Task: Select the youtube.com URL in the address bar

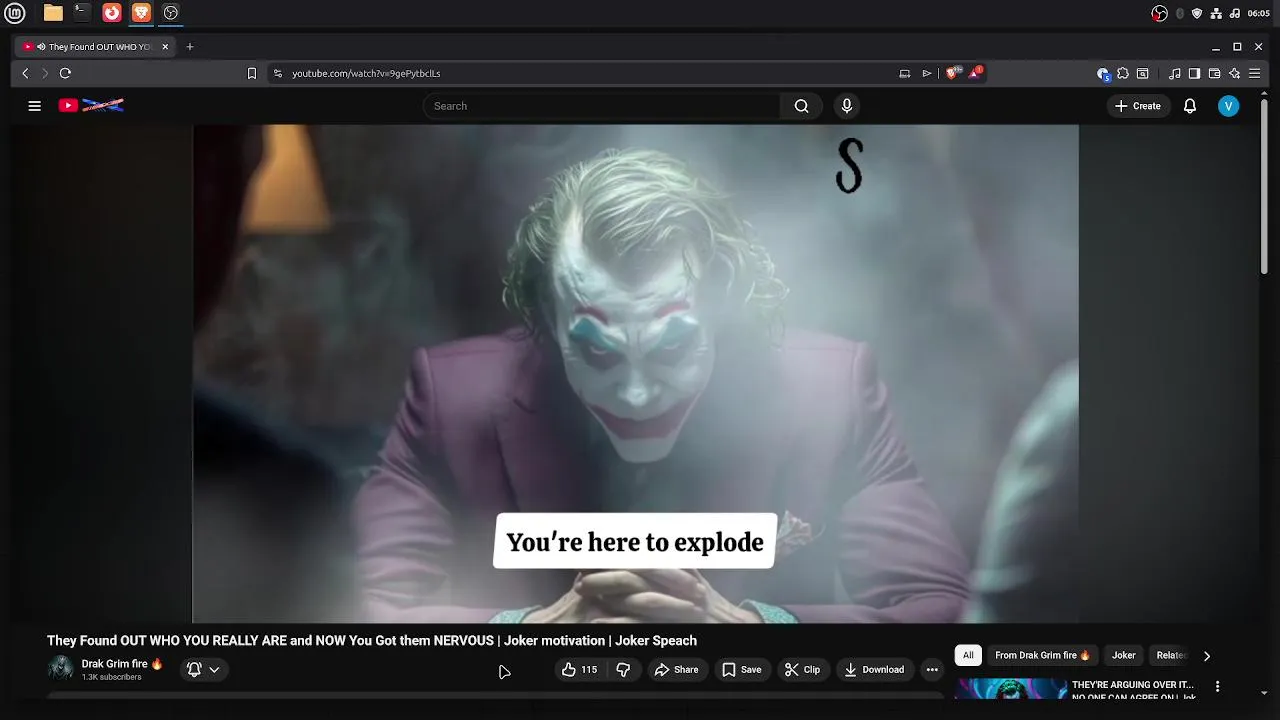Action: 366,73
